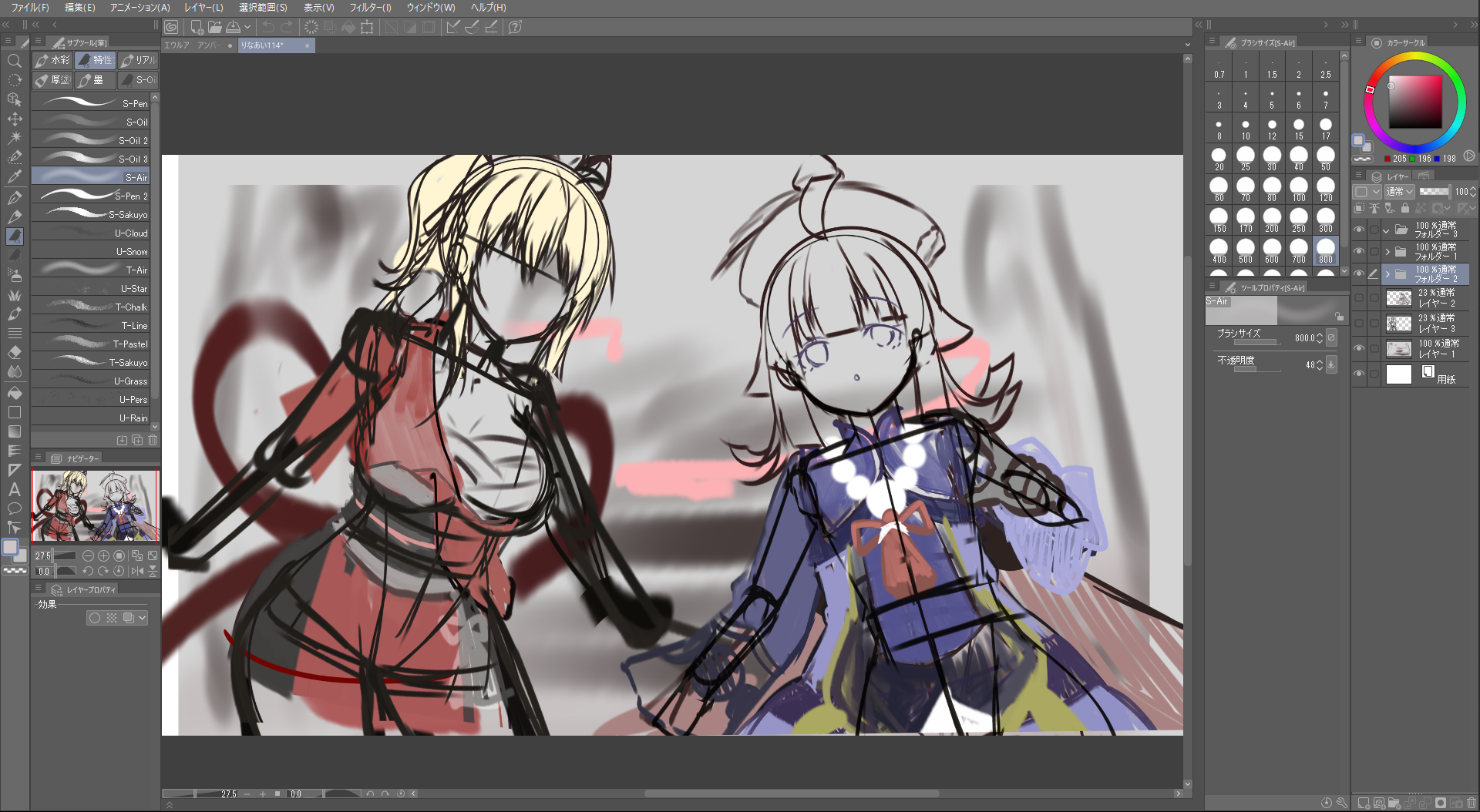Image resolution: width=1480 pixels, height=812 pixels.
Task: Select the Magnifier zoom tool
Action: tap(14, 61)
